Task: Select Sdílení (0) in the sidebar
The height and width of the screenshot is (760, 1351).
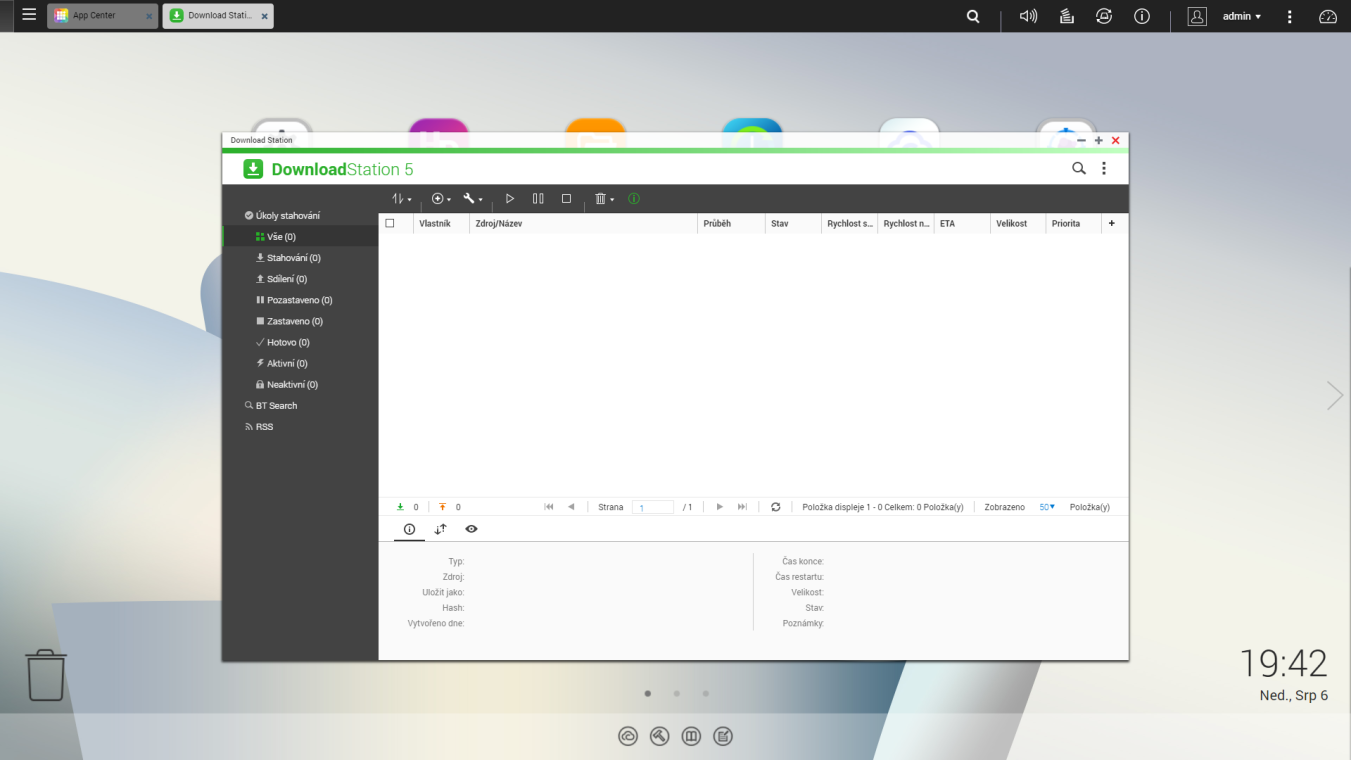Action: (x=300, y=279)
